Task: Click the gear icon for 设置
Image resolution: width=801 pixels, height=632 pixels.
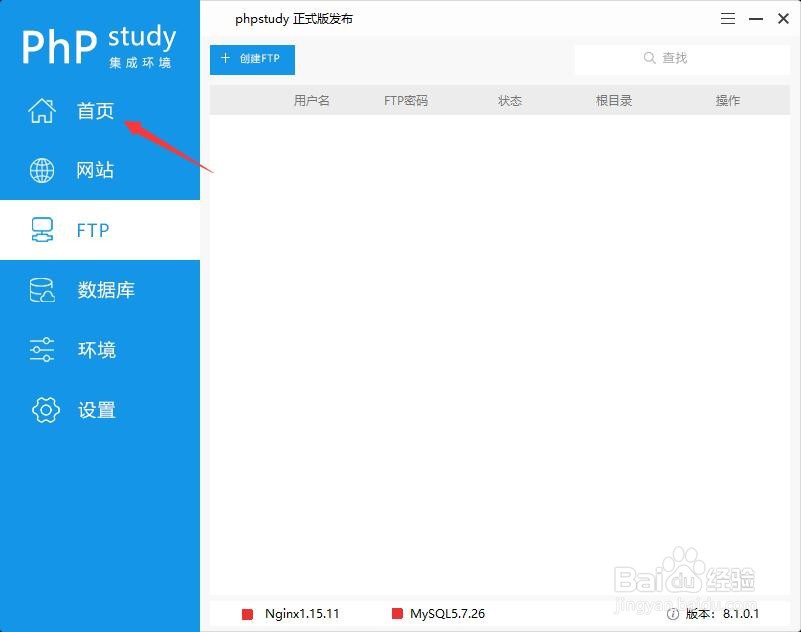Action: point(45,410)
